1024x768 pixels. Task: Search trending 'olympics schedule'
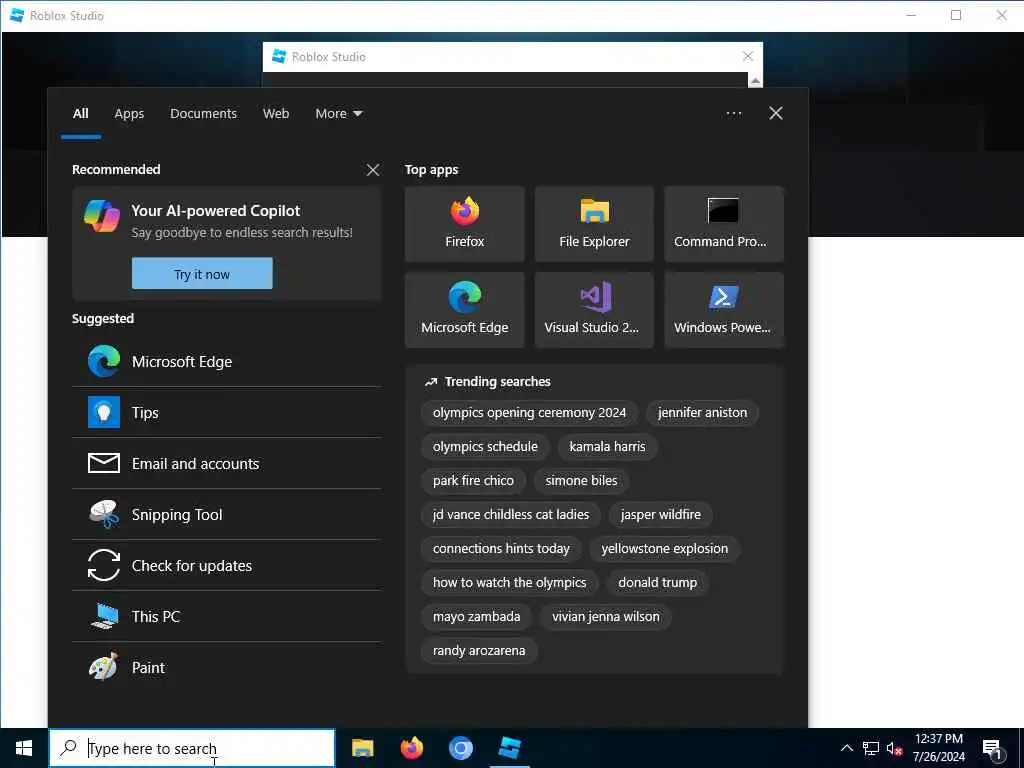click(485, 447)
